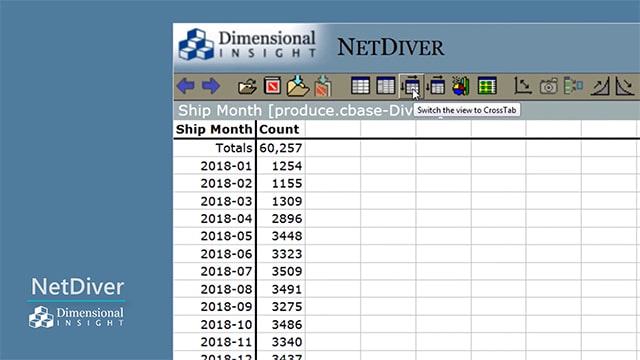Open a file with the folder icon
Image resolution: width=640 pixels, height=360 pixels.
[x=247, y=86]
